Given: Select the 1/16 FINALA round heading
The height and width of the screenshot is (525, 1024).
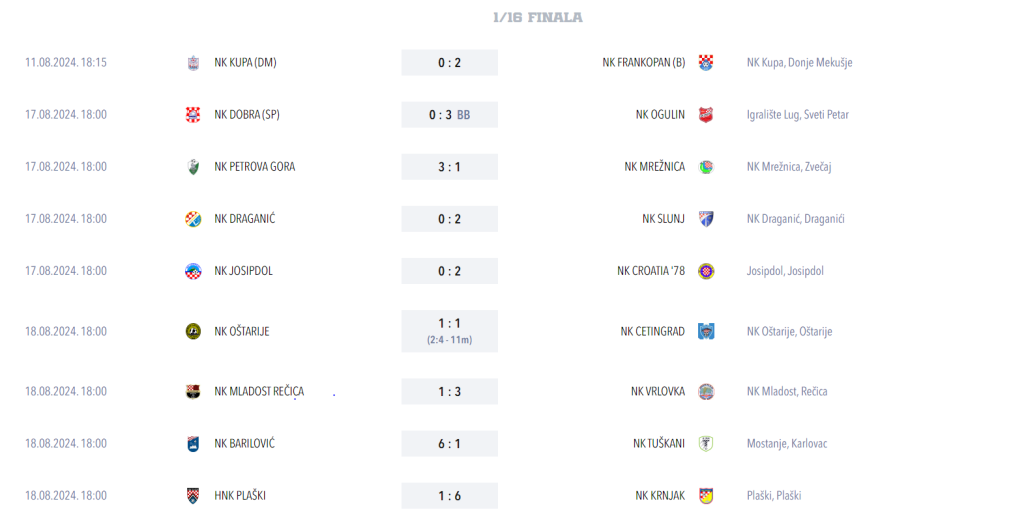Looking at the screenshot, I should point(537,18).
